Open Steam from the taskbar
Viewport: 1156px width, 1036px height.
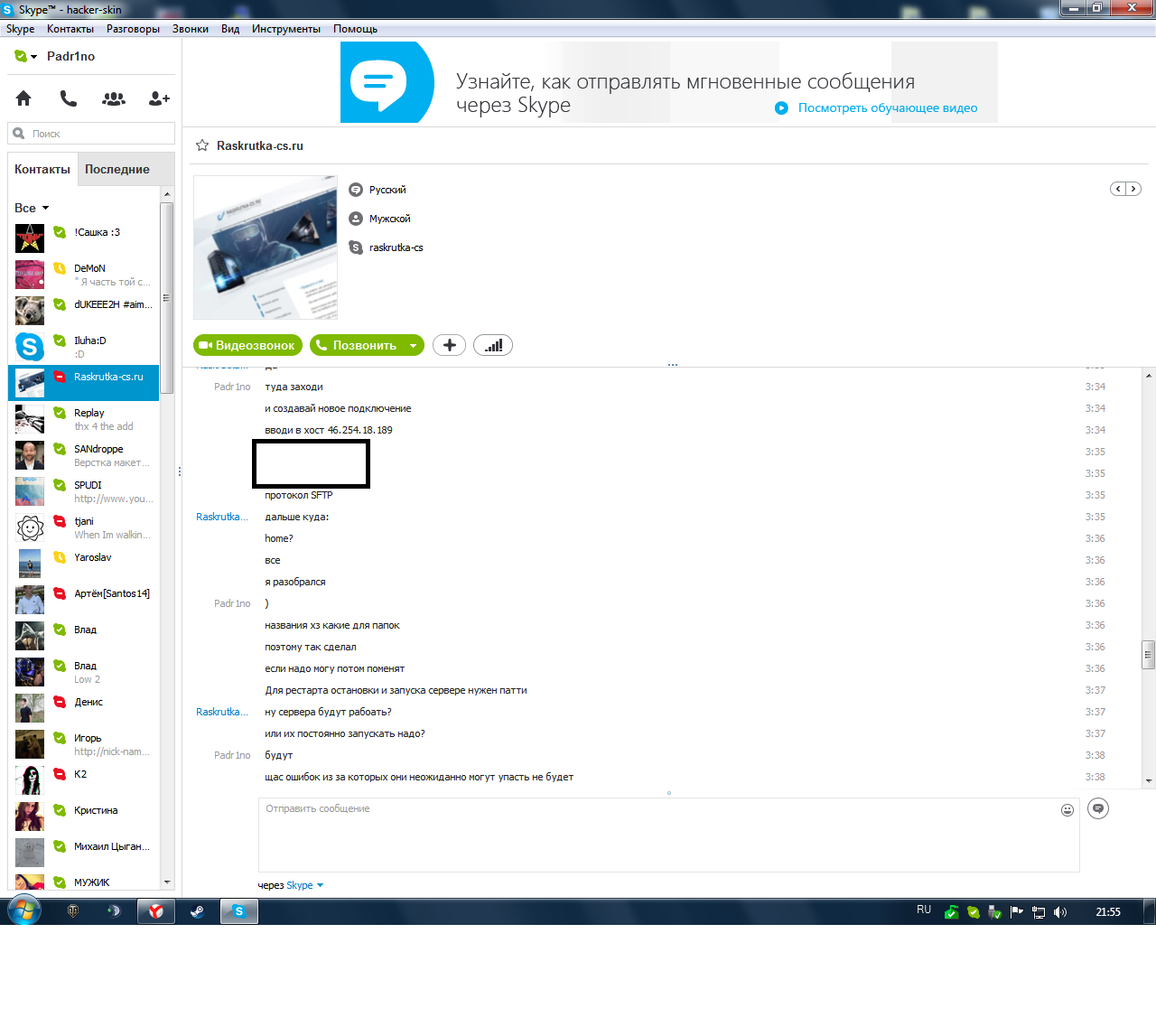point(197,911)
